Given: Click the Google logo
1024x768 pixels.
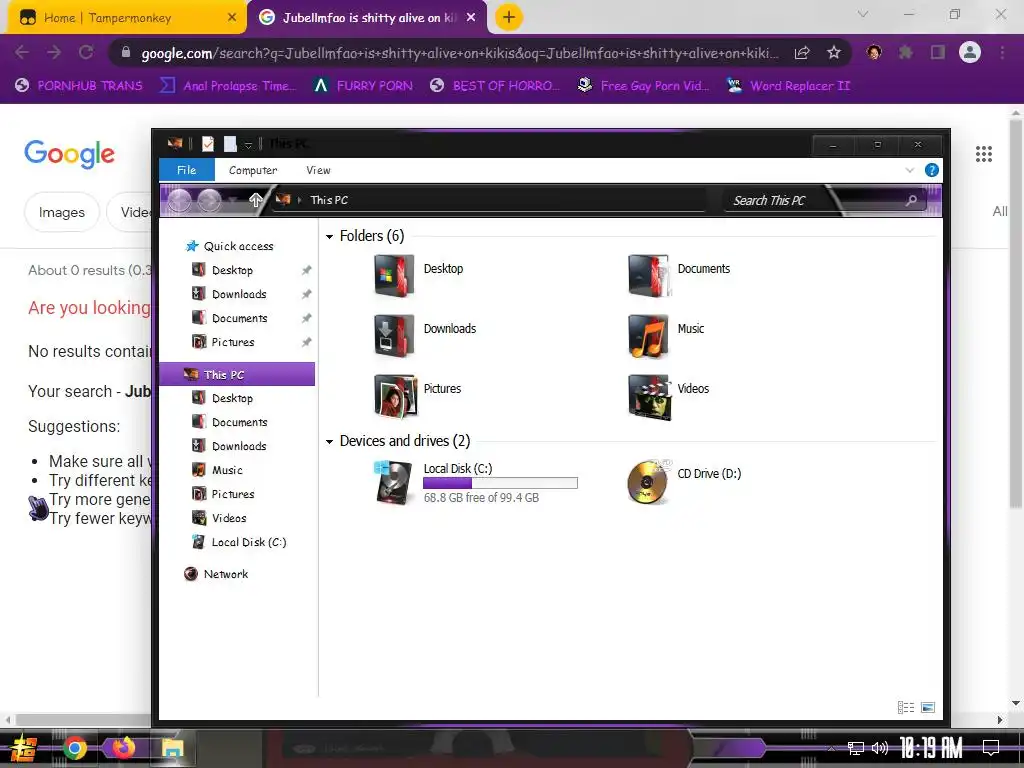Looking at the screenshot, I should (70, 154).
